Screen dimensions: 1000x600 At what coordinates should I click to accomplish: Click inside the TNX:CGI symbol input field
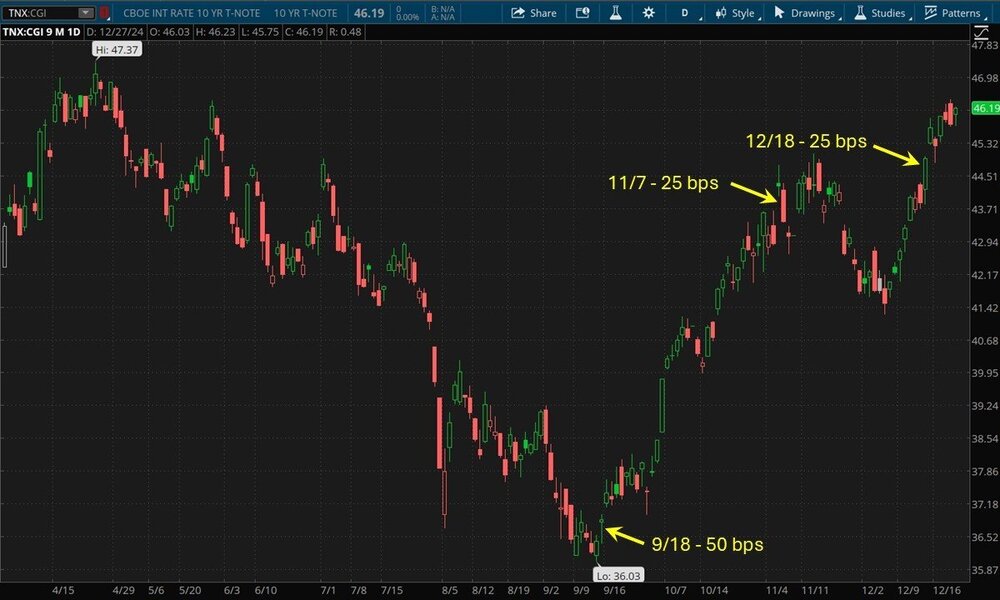coord(40,13)
